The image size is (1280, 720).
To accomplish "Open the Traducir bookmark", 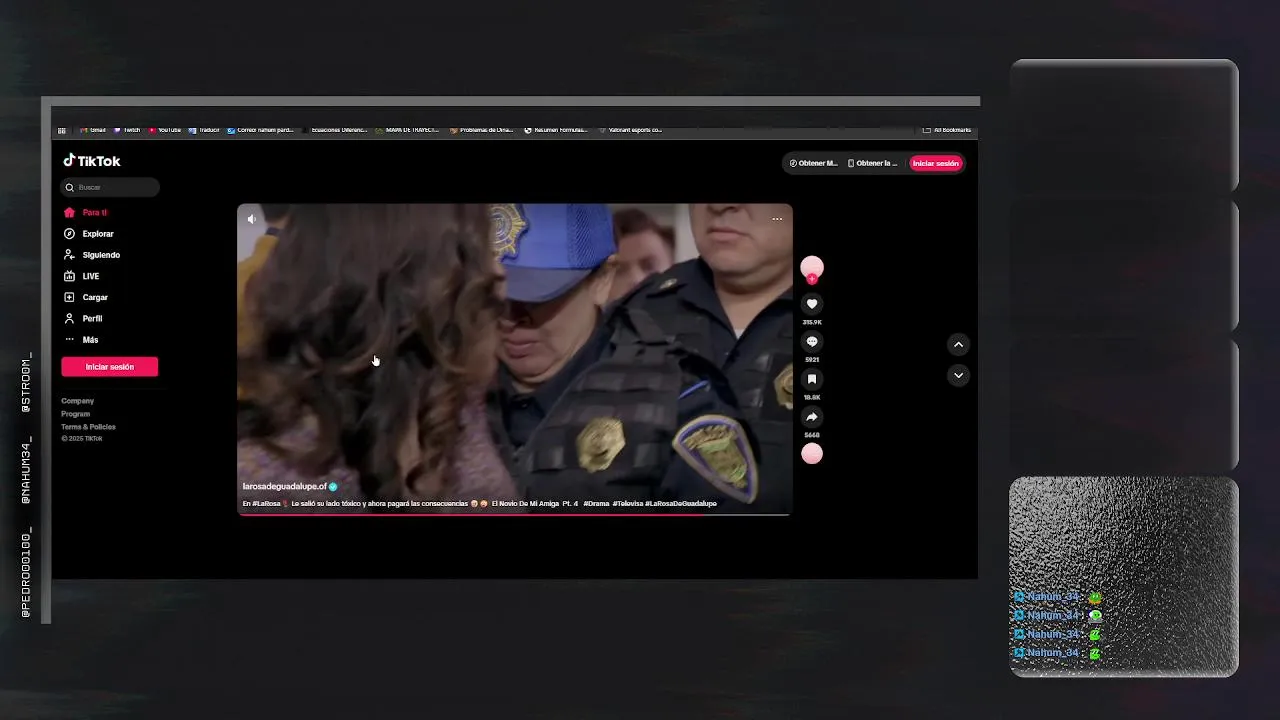I will click(204, 130).
